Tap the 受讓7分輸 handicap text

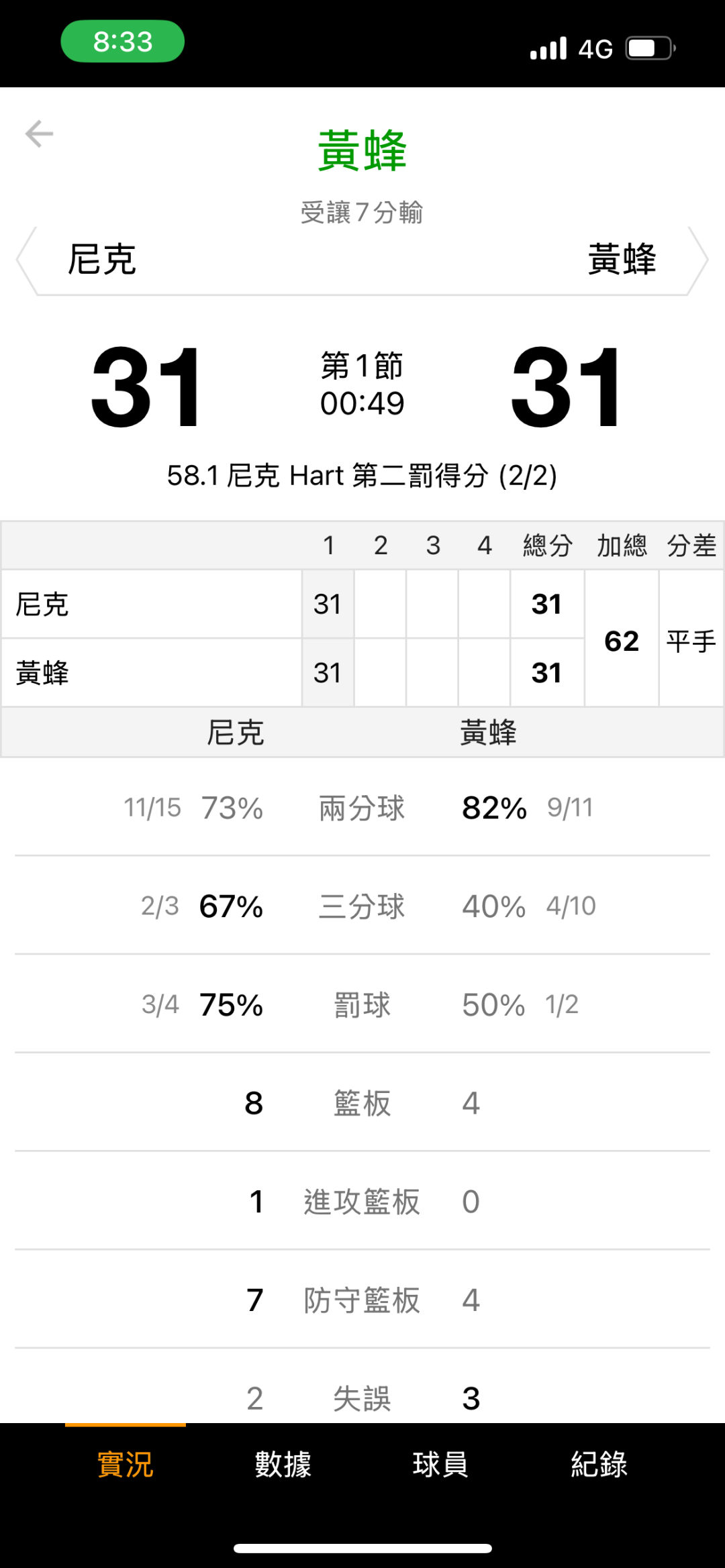[x=362, y=213]
